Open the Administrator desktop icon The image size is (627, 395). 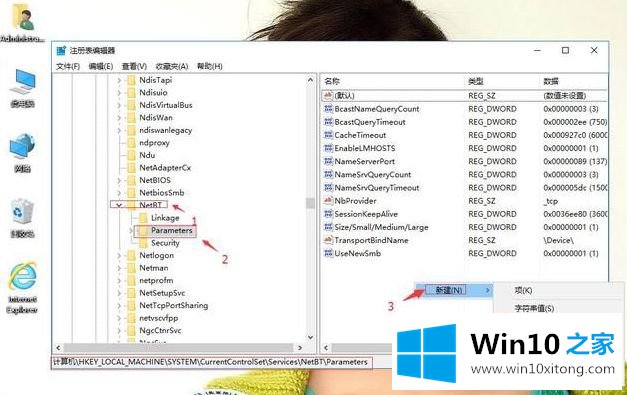[x=23, y=22]
